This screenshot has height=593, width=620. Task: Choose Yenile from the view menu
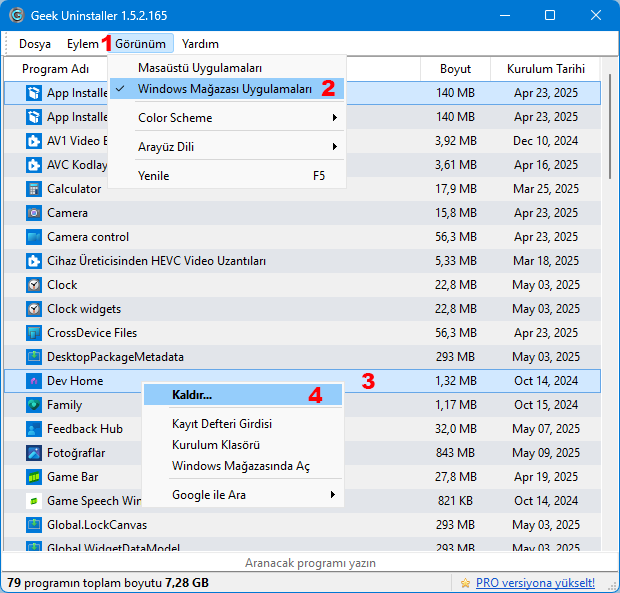(227, 176)
